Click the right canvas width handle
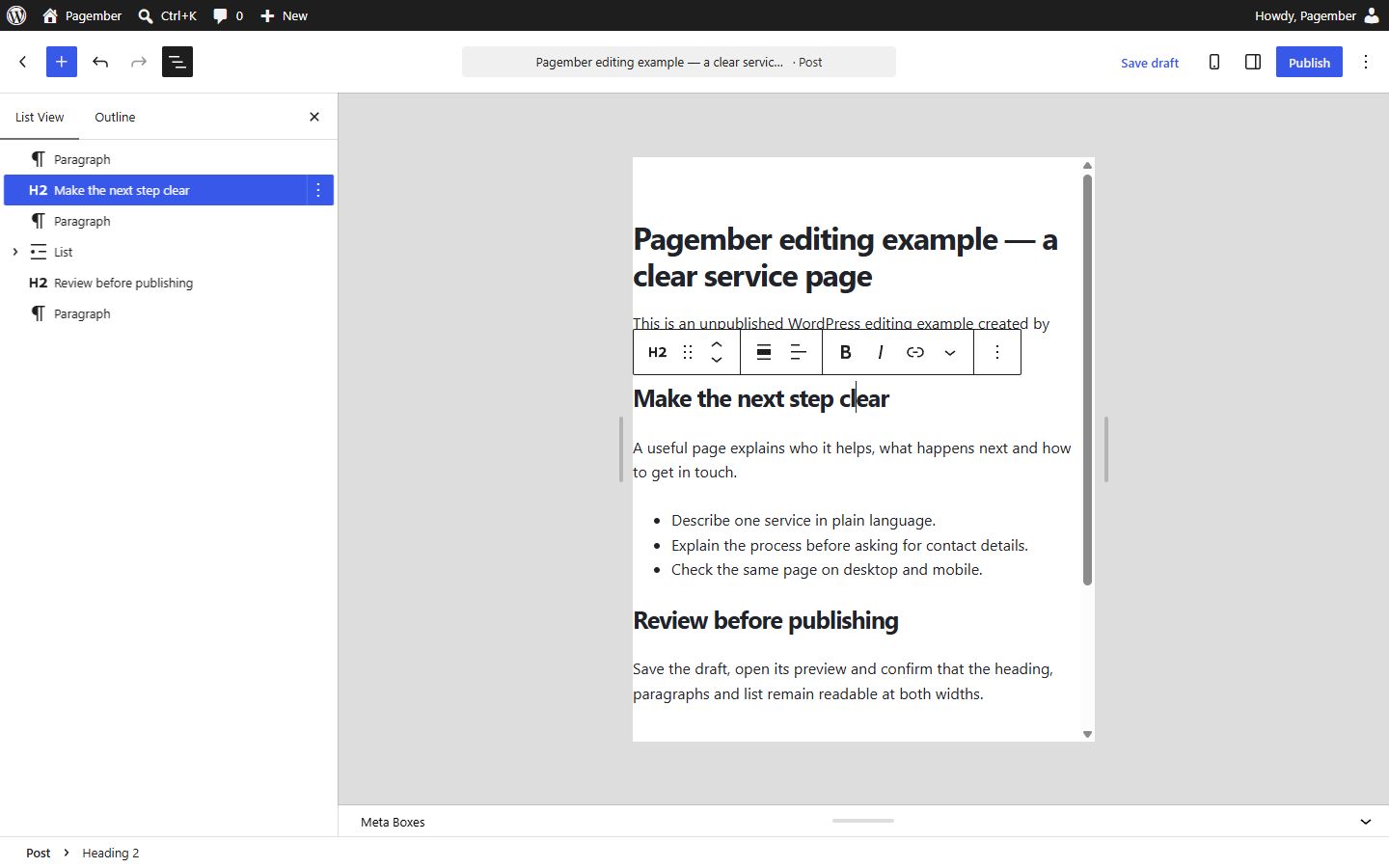1389x868 pixels. 1105,449
